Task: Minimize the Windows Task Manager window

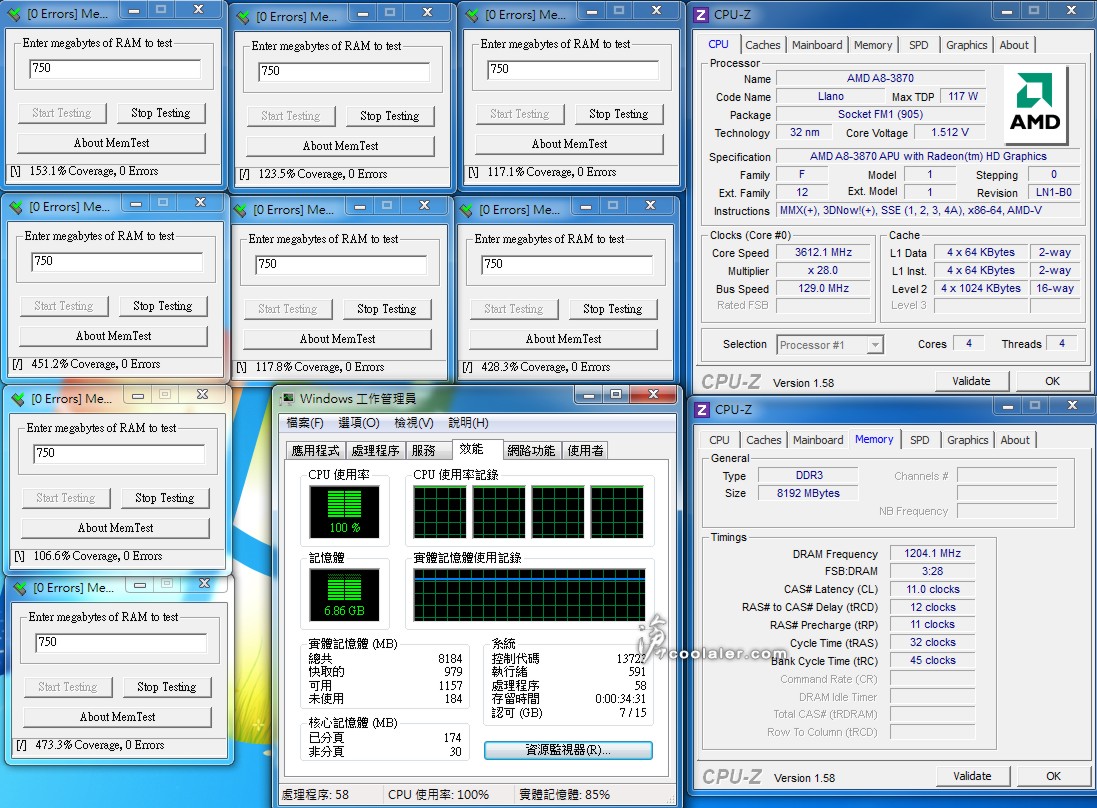Action: click(x=589, y=395)
